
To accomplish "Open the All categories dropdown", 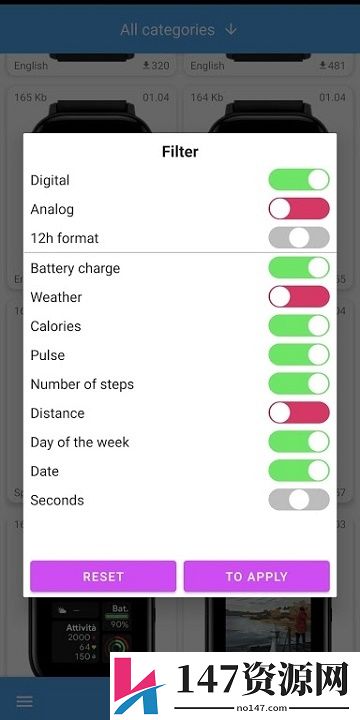I will pyautogui.click(x=179, y=30).
